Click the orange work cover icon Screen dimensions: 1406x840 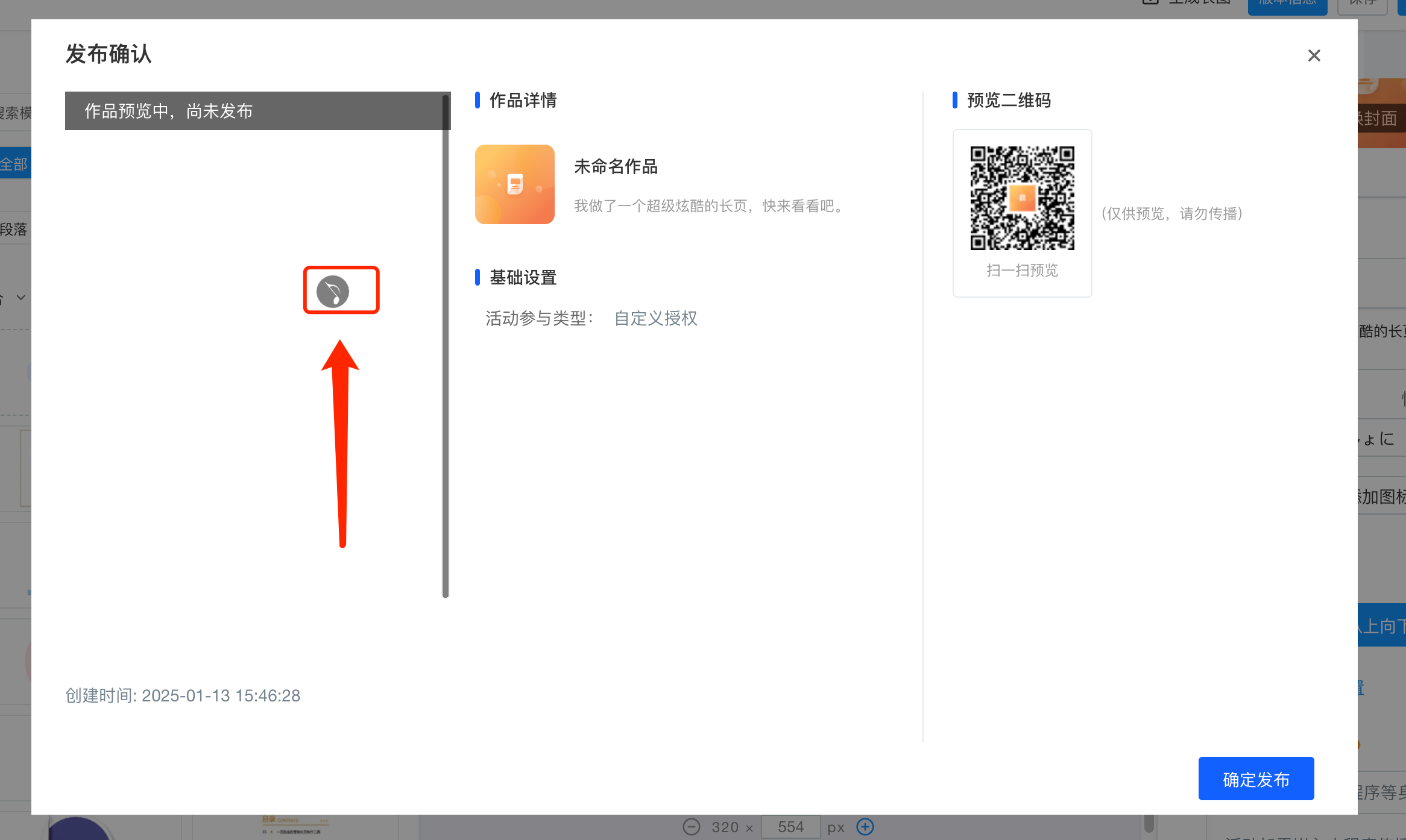click(x=514, y=184)
